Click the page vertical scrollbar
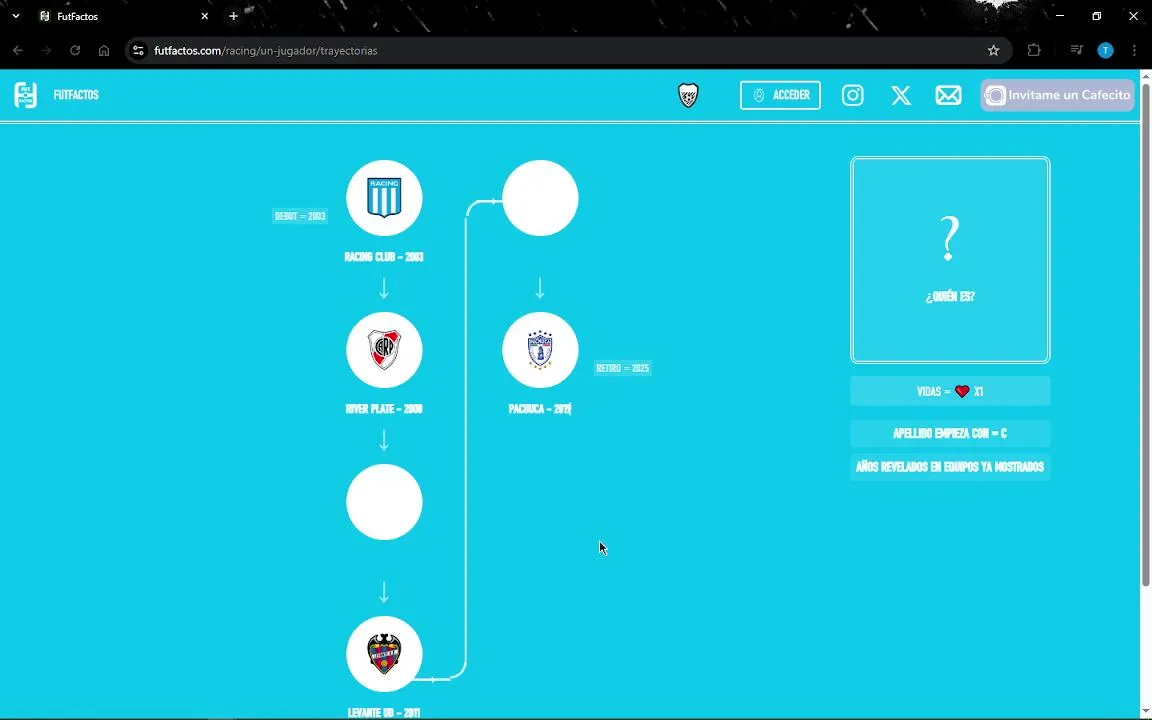 click(1145, 335)
